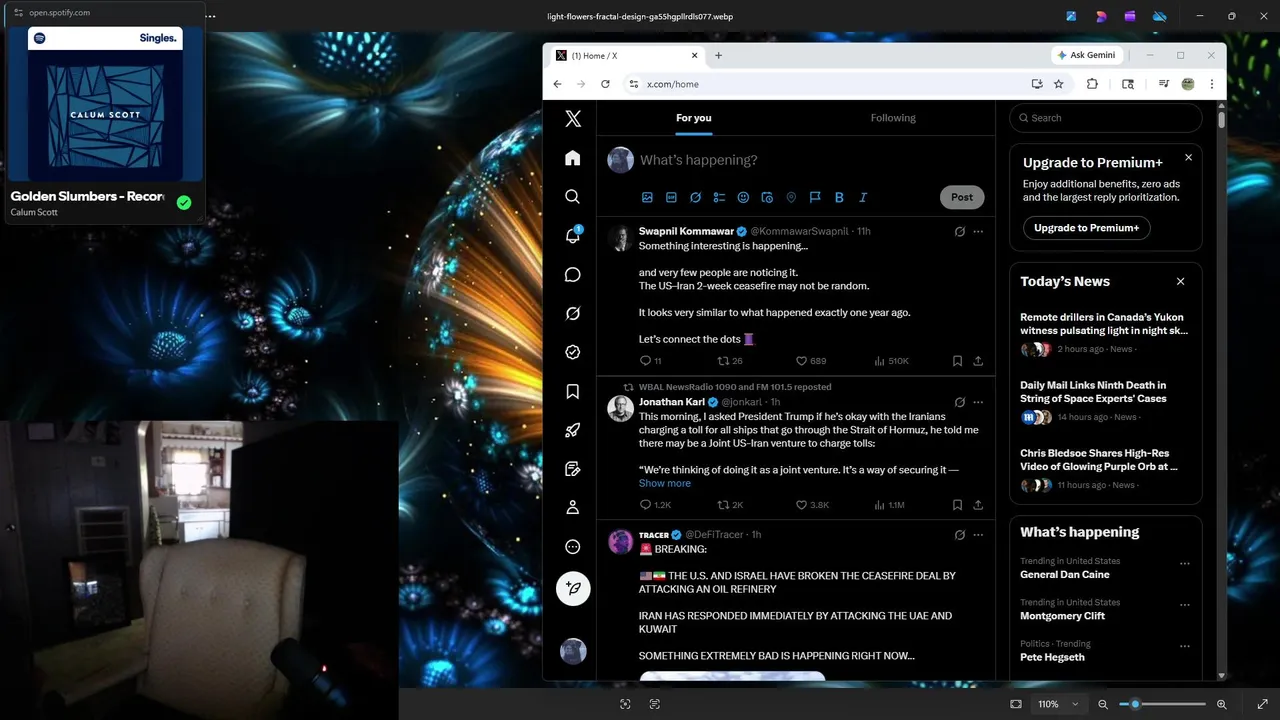Bookmark this tab with star icon

pos(1059,84)
